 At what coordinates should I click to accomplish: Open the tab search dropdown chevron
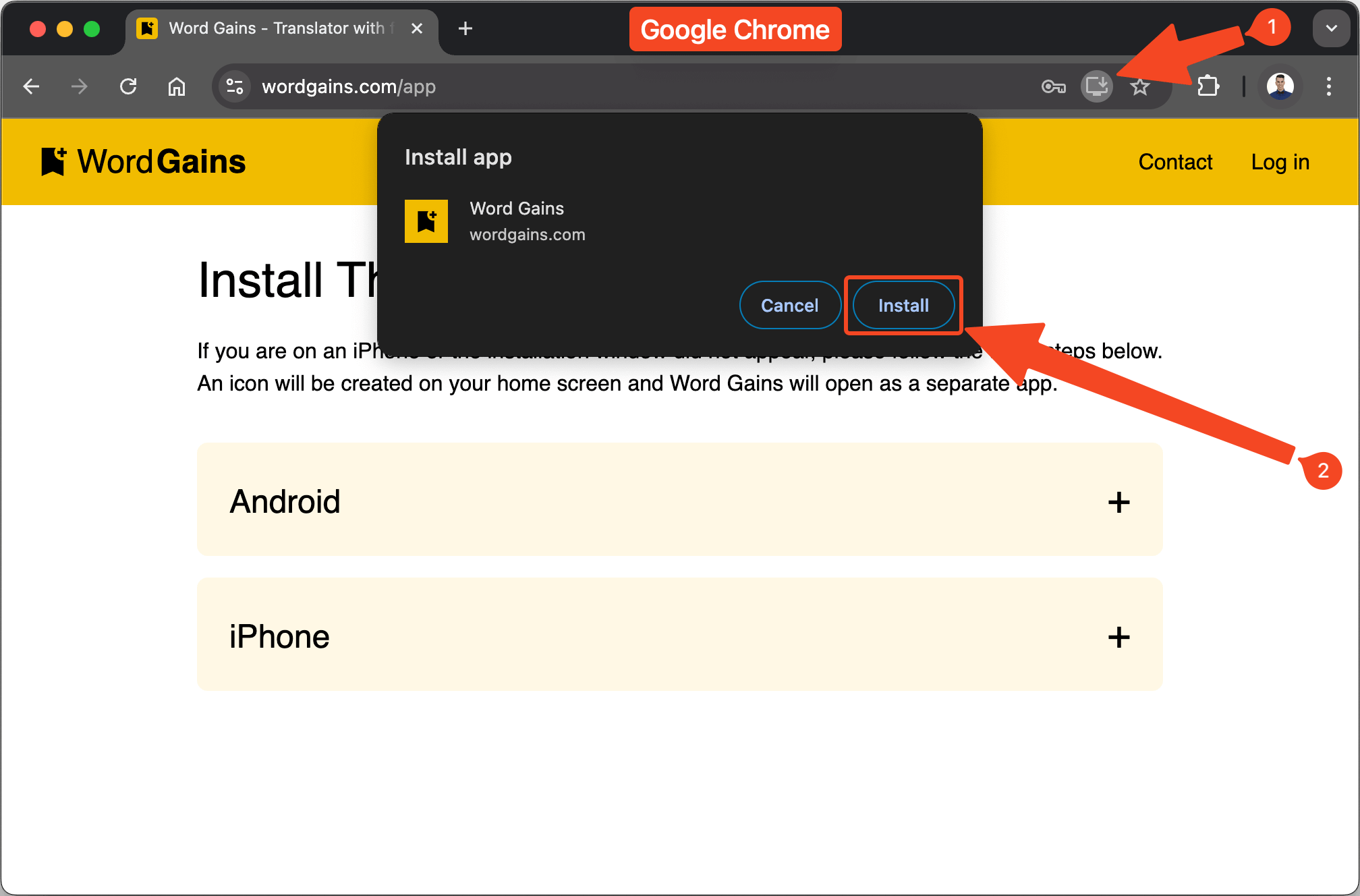(x=1331, y=28)
